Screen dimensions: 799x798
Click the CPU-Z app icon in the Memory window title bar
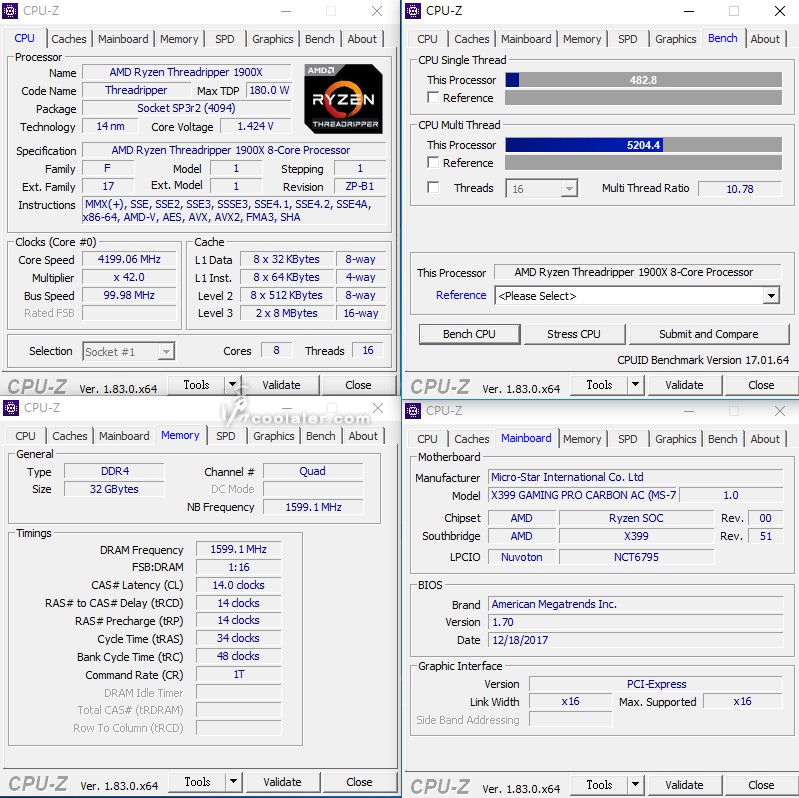click(x=10, y=408)
